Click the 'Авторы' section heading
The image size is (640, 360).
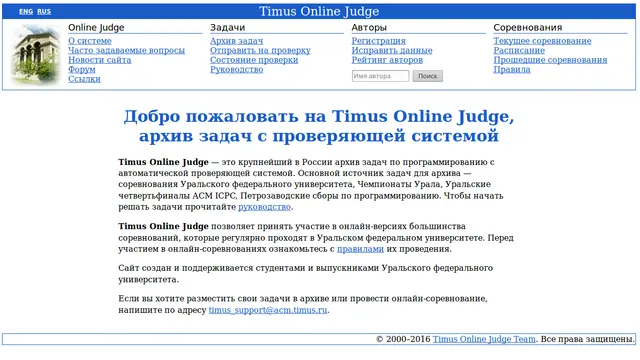click(x=369, y=27)
